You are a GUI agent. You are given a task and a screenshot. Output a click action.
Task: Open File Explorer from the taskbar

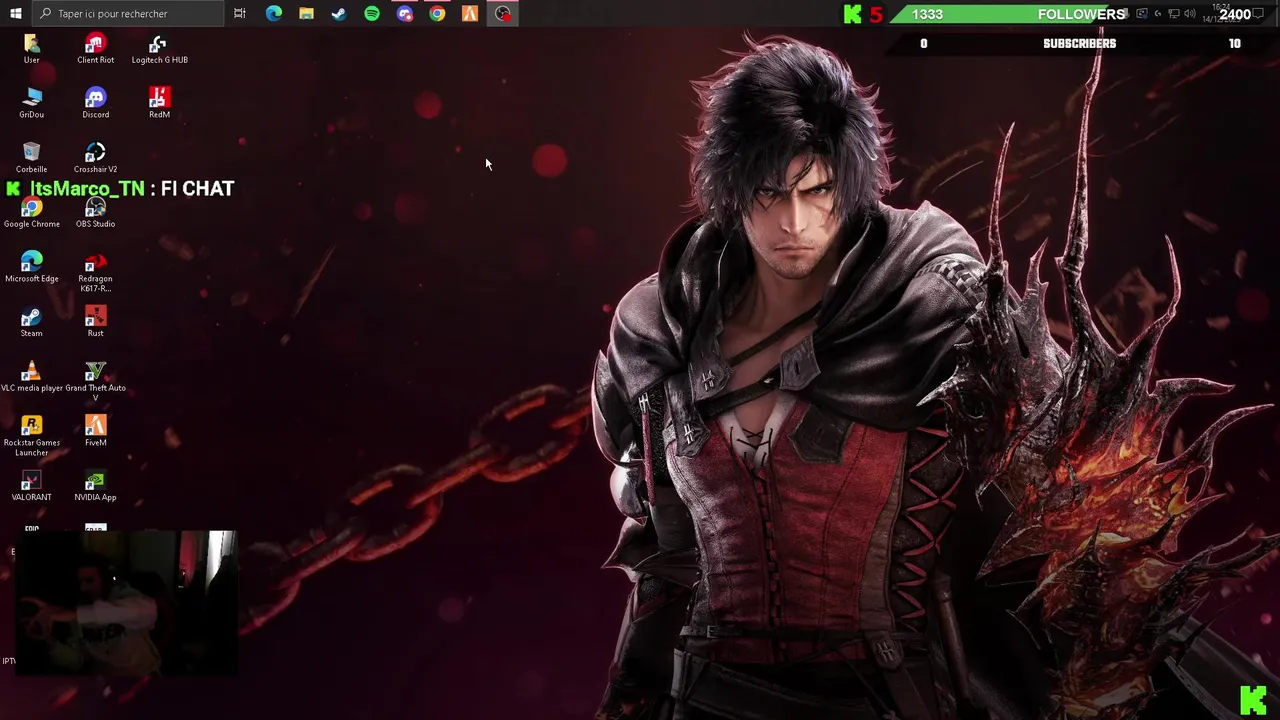306,13
